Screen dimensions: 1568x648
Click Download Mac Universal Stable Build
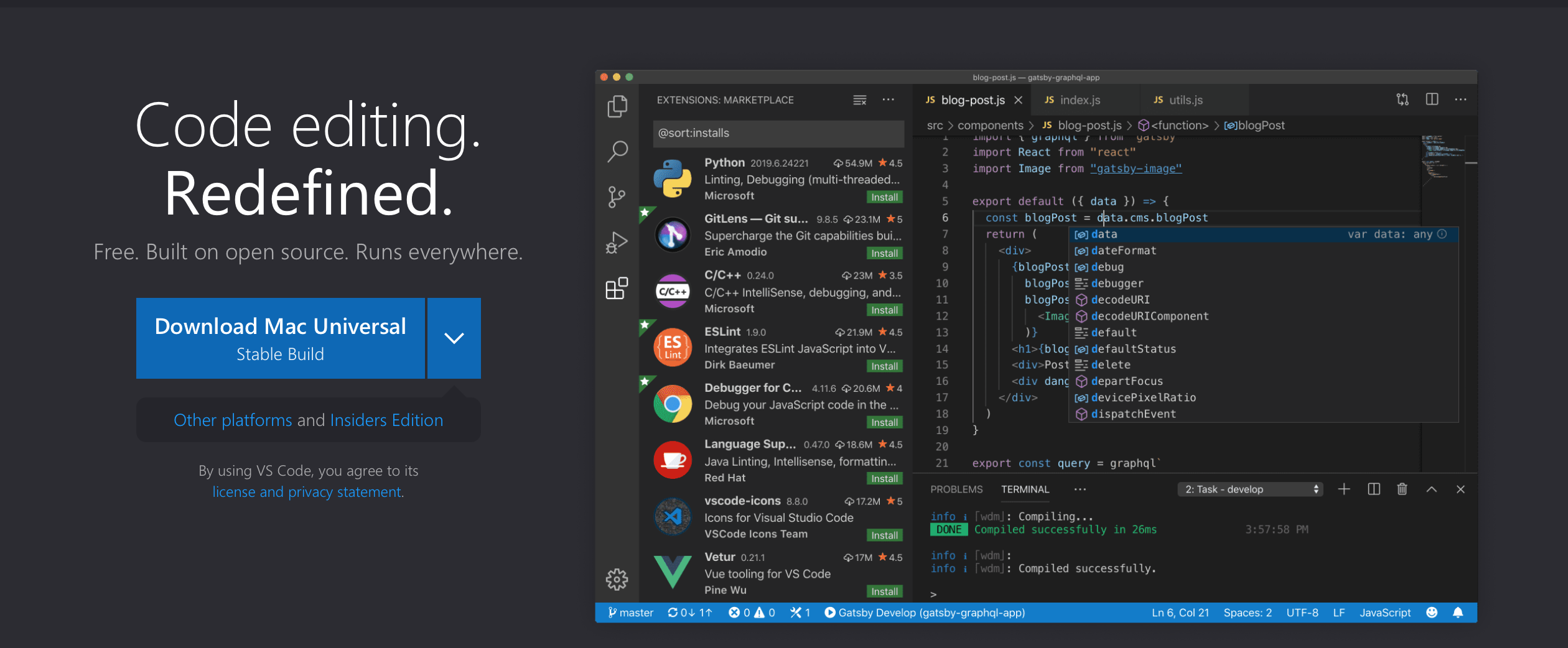[281, 338]
